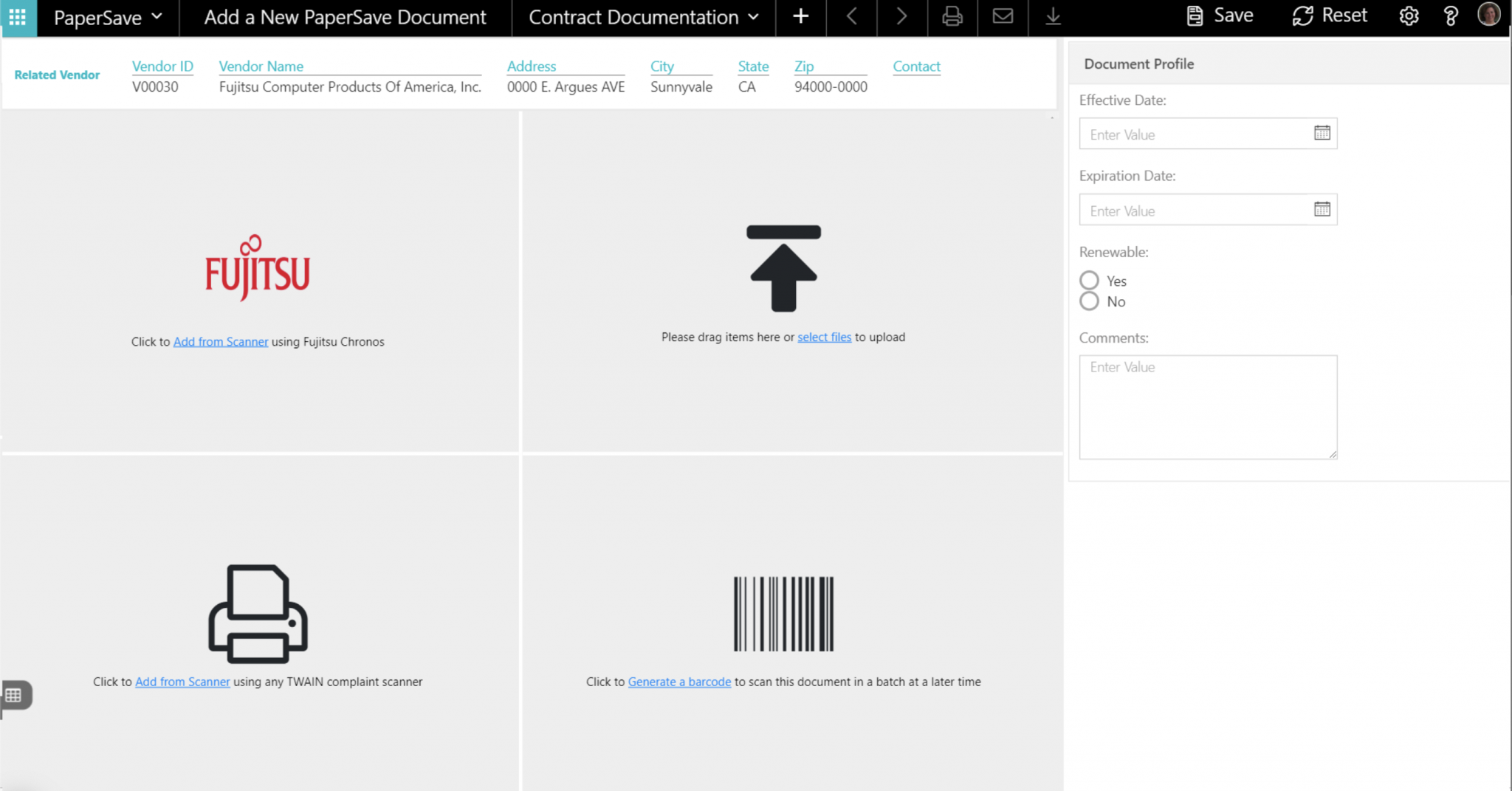Image resolution: width=1512 pixels, height=791 pixels.
Task: Click the next record arrow button
Action: 901,16
